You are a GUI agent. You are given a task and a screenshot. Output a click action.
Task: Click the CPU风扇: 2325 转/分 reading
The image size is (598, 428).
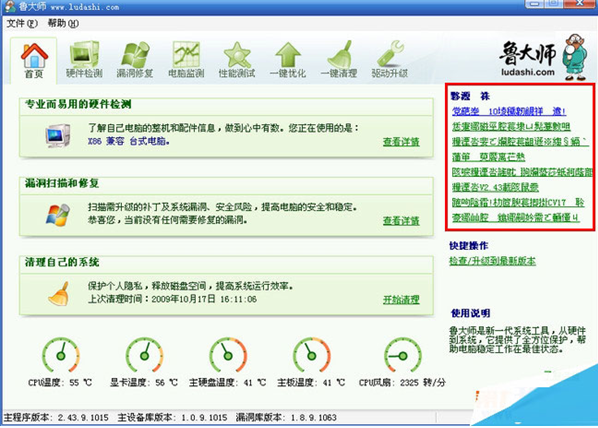(402, 382)
